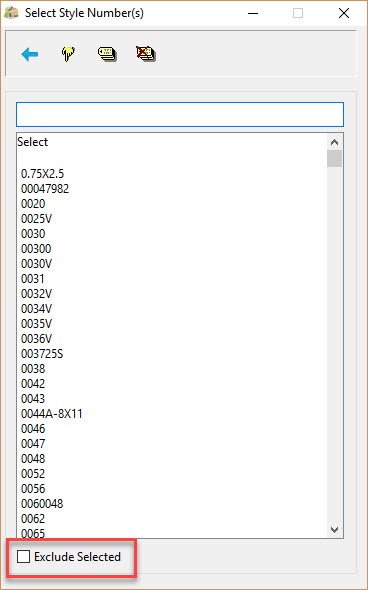The image size is (368, 590).
Task: Select style number 003725S
Action: (x=42, y=354)
